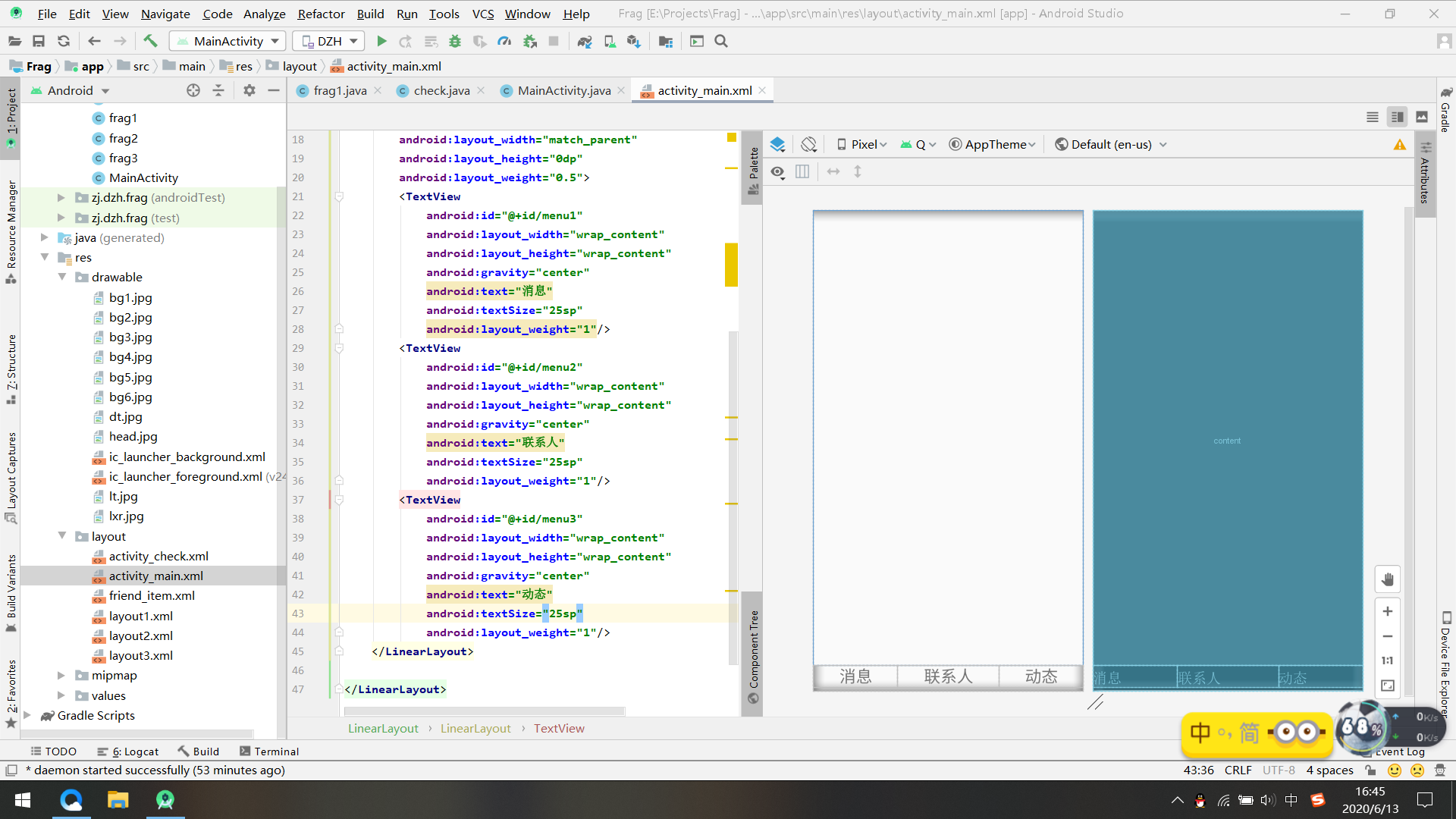1456x819 pixels.
Task: Switch to Split view in layout editor
Action: 1398,117
